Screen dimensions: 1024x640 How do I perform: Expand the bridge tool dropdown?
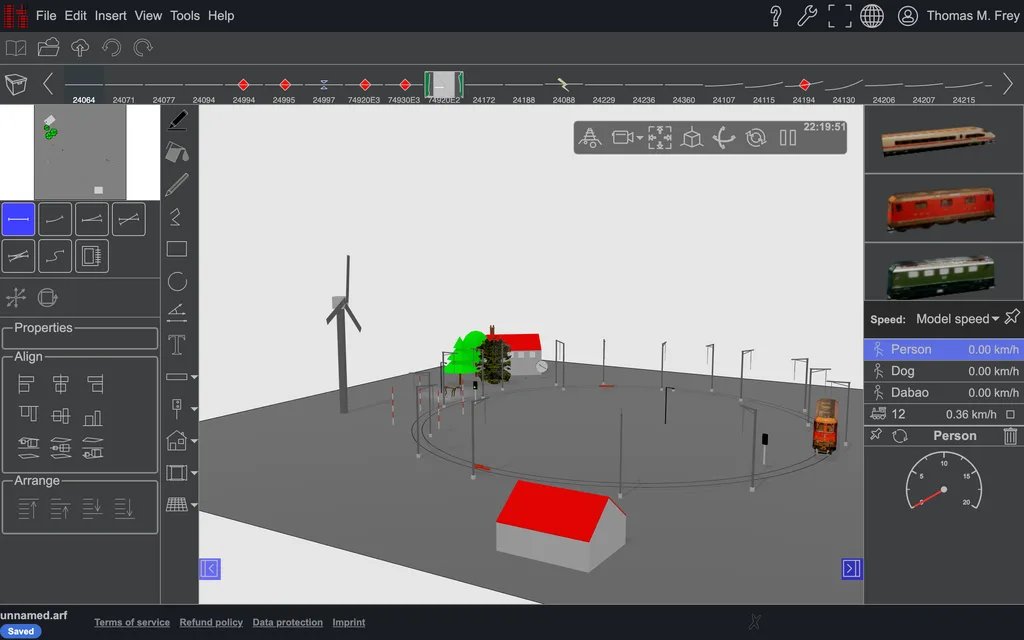click(194, 473)
